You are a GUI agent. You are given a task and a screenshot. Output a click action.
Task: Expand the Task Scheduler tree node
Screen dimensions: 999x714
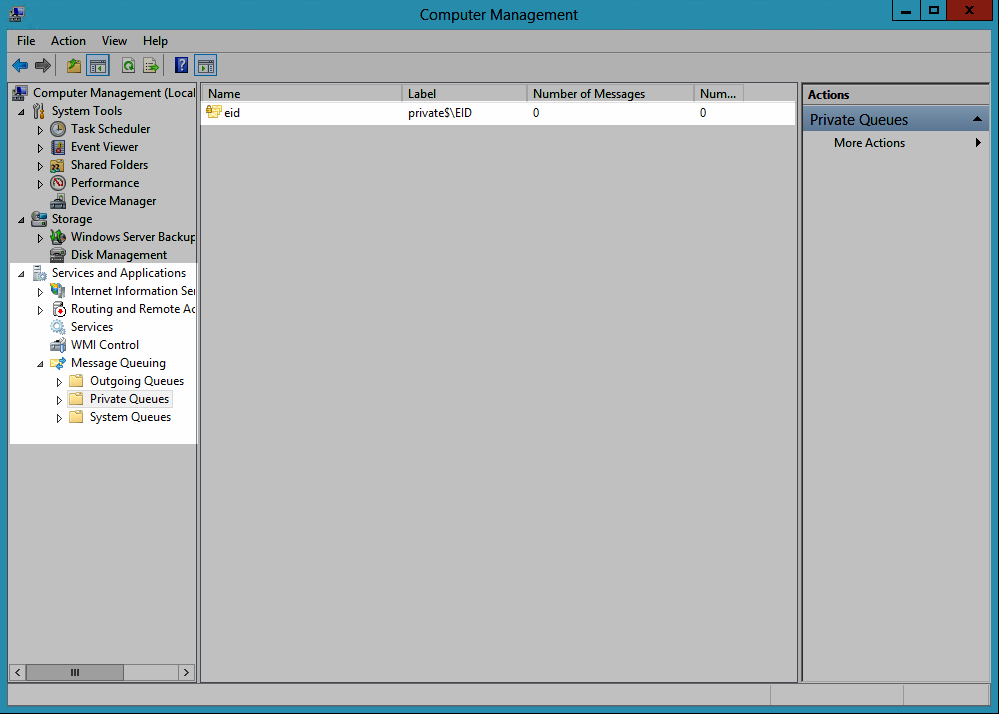pos(40,130)
